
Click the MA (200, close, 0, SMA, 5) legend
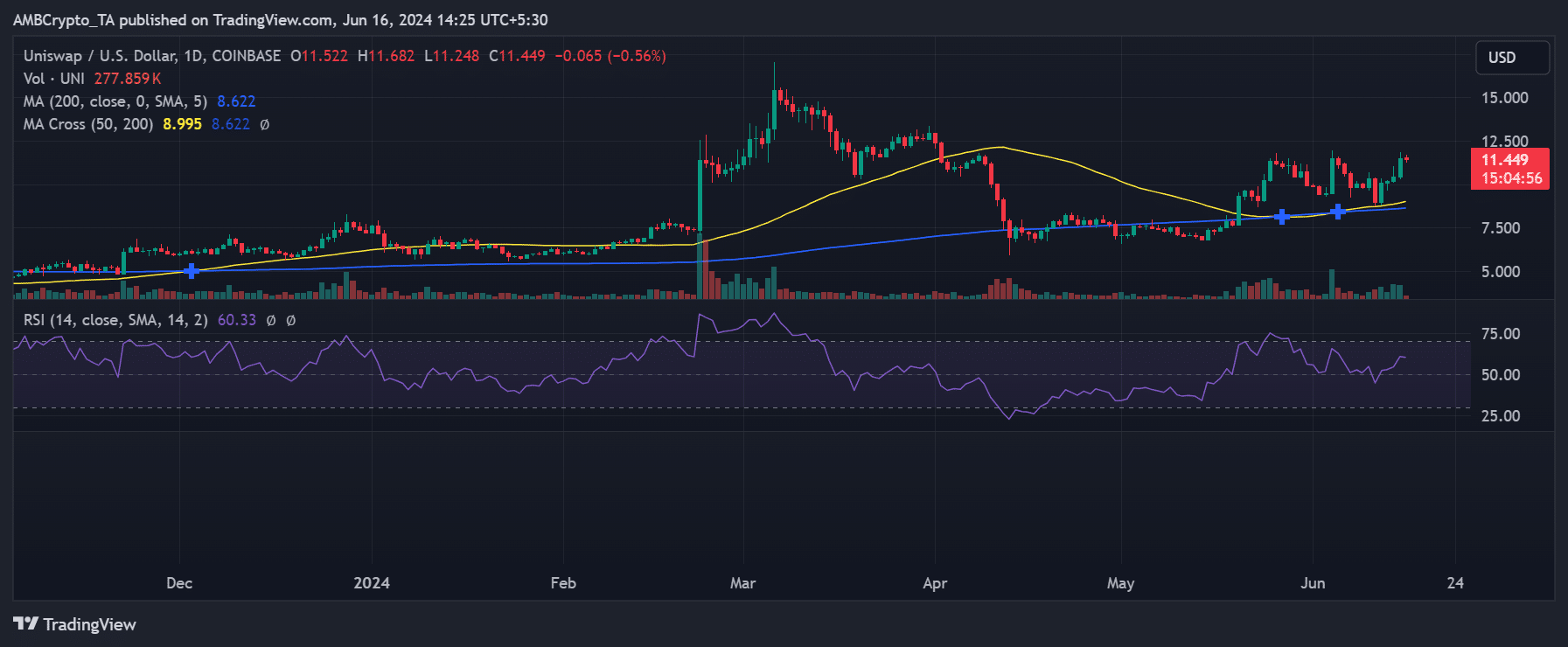[x=115, y=101]
